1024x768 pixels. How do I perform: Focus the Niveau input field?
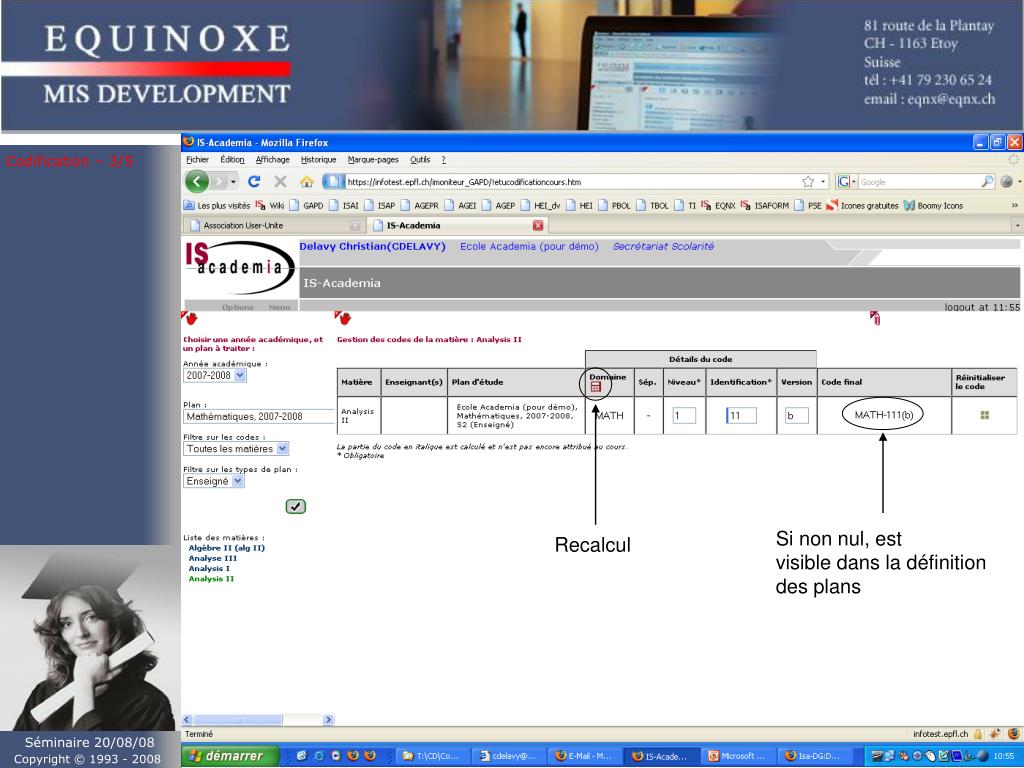coord(684,415)
